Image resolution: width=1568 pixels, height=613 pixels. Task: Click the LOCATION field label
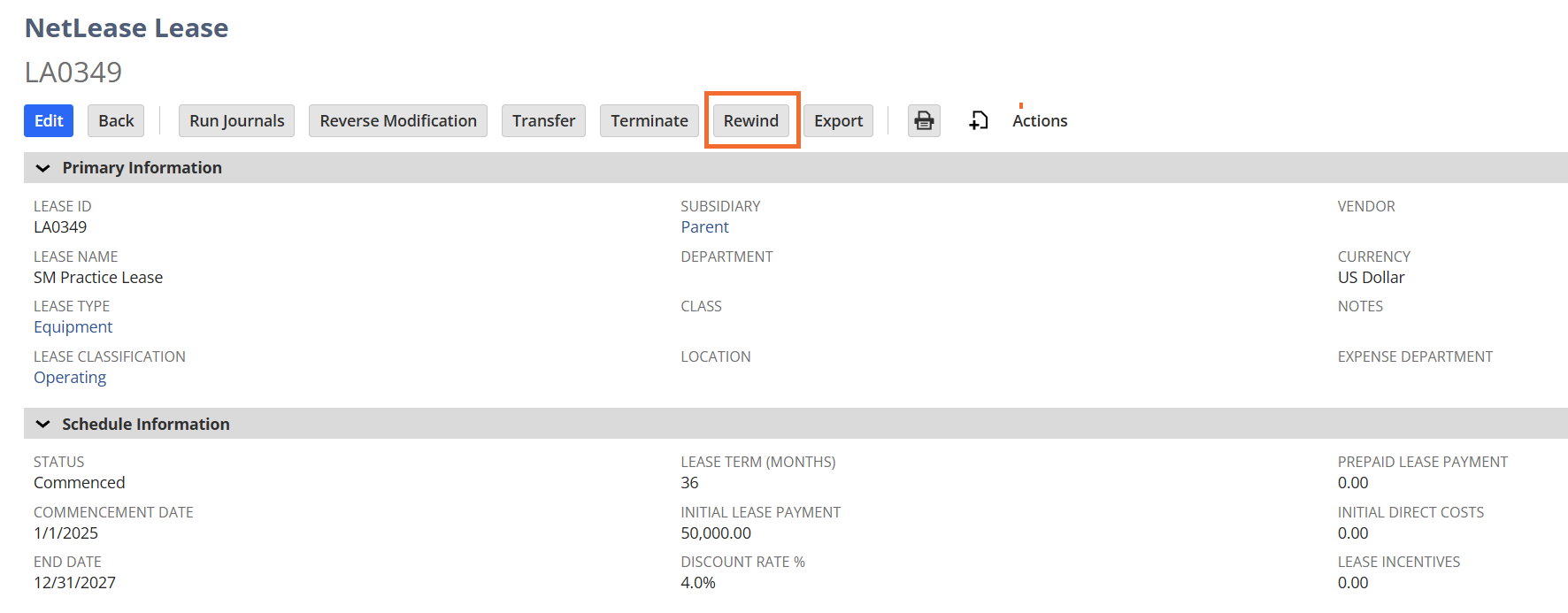[x=715, y=356]
